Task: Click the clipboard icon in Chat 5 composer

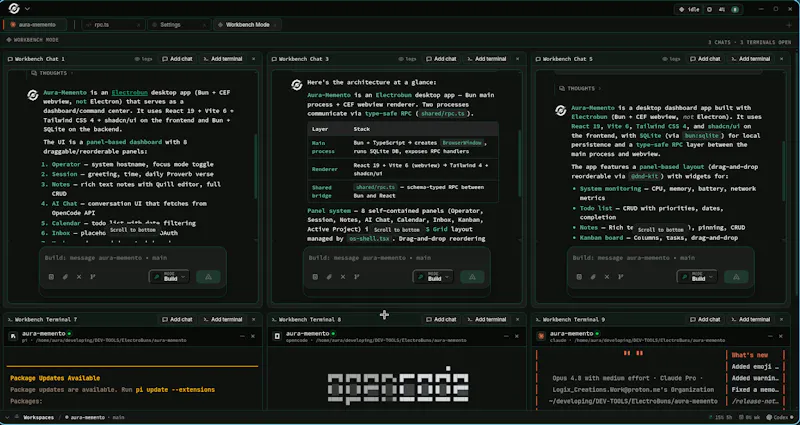Action: 579,277
